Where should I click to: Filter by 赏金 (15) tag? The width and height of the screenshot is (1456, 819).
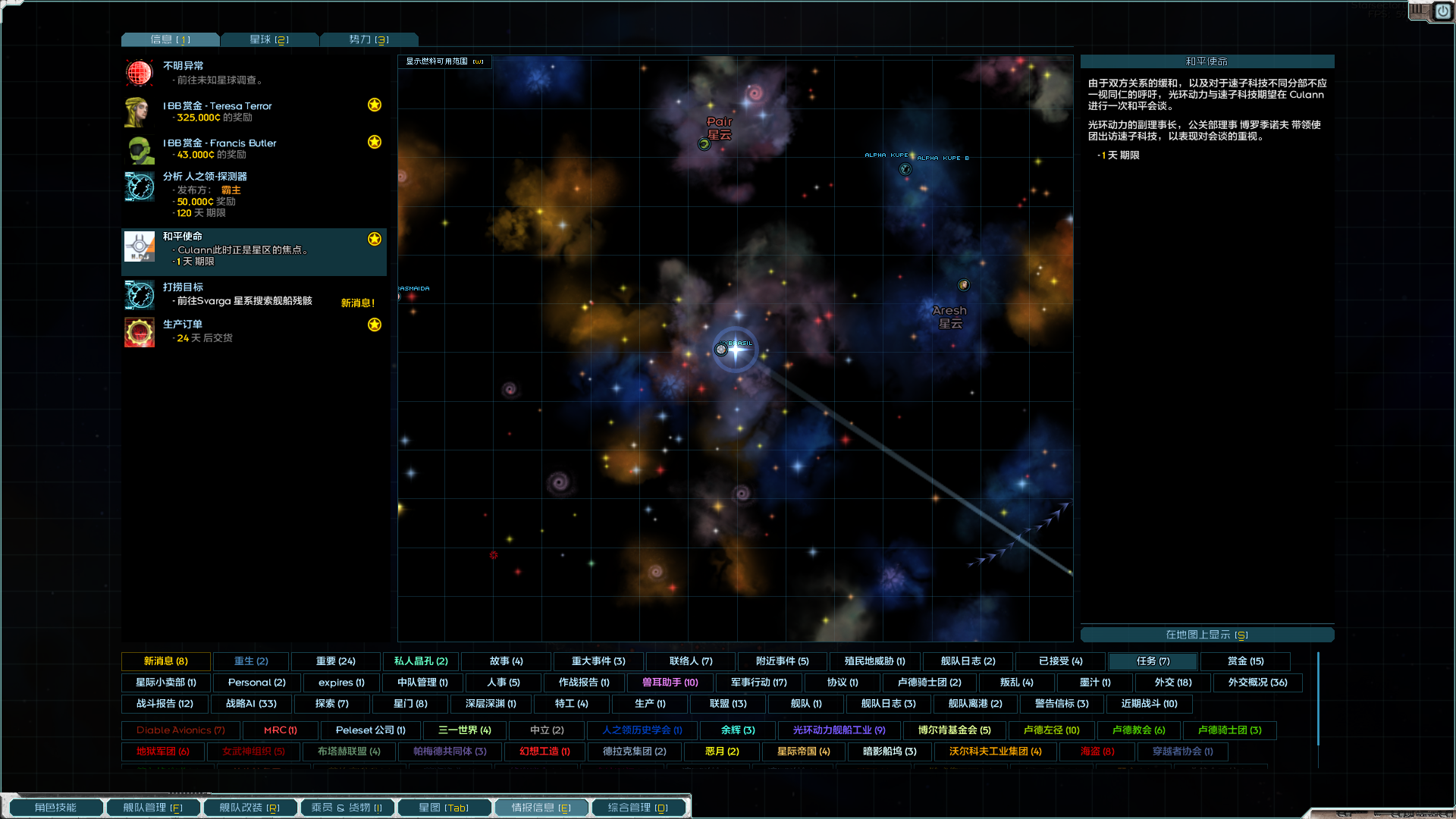pos(1245,661)
